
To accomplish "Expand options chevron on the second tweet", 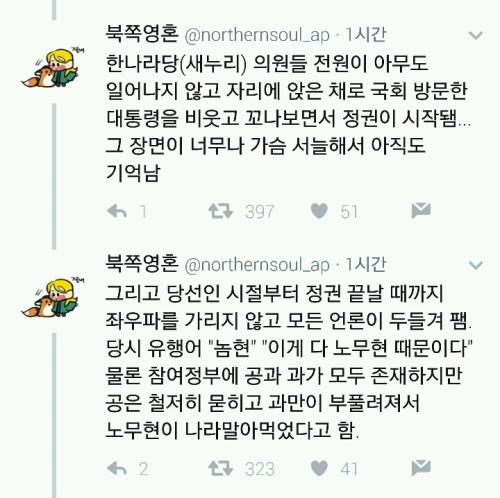I will point(476,265).
